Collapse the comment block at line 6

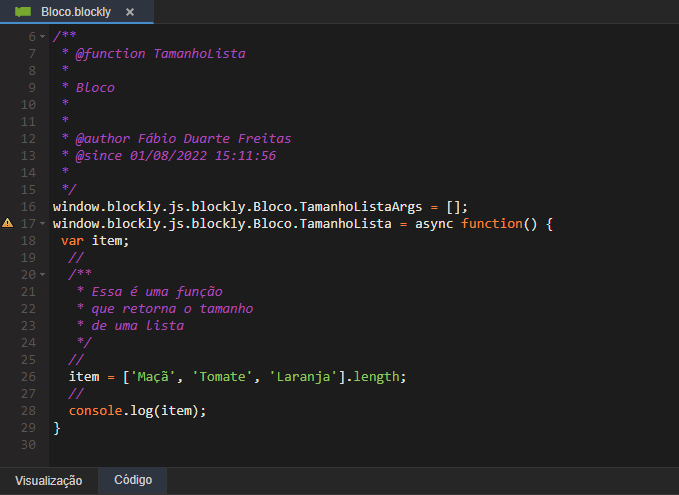[42, 36]
